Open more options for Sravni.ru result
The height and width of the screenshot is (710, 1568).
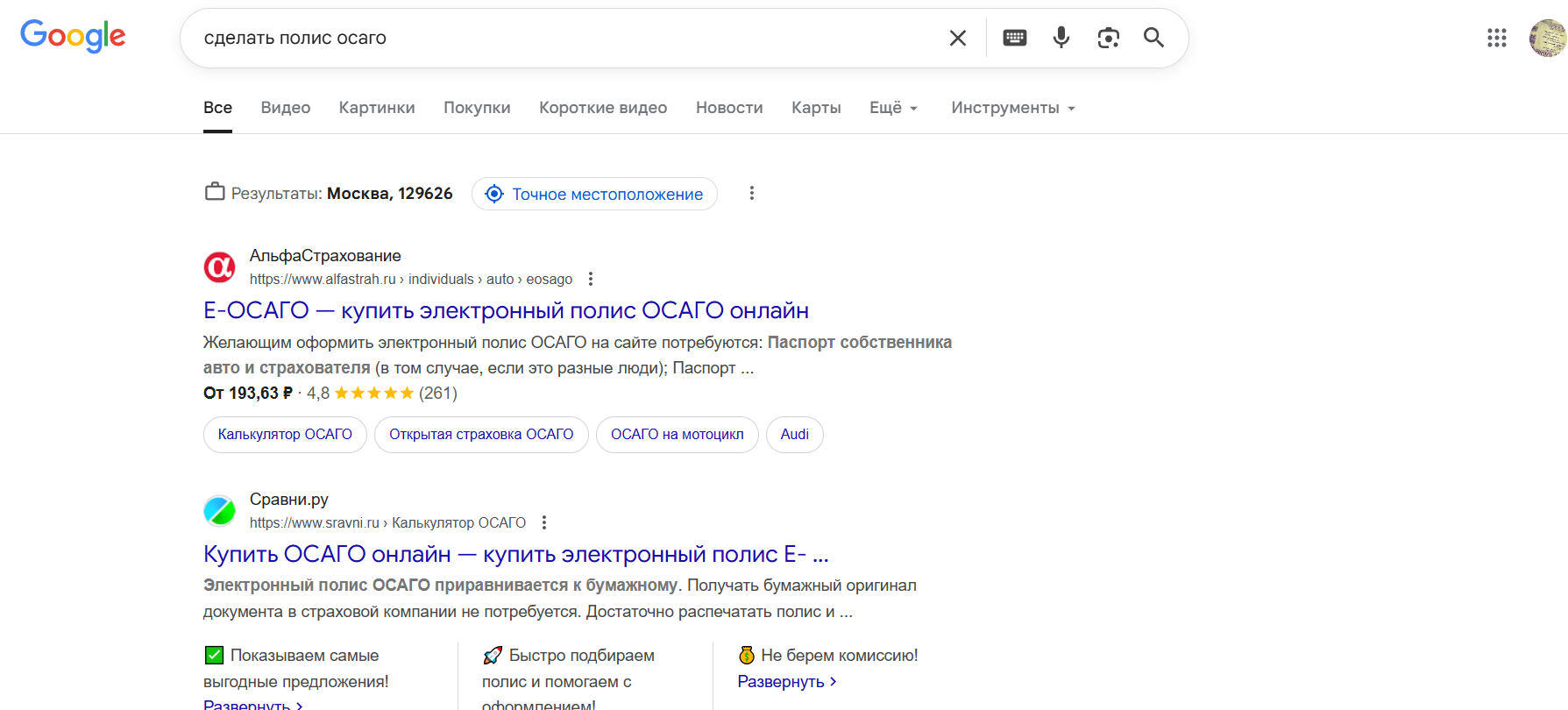click(x=544, y=522)
